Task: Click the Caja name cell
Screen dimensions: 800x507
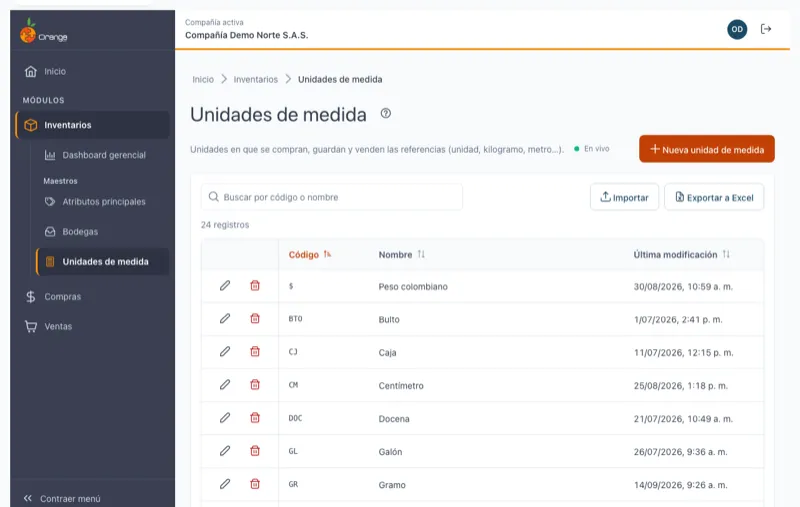Action: click(x=387, y=352)
